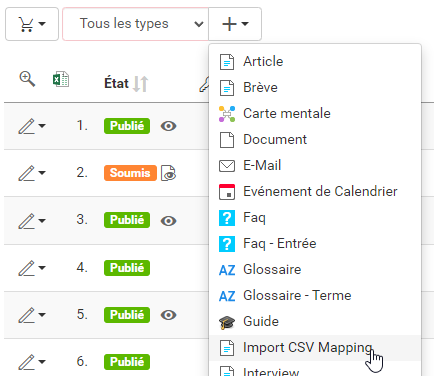Open the shopping cart dropdown button
This screenshot has height=376, width=434.
(x=32, y=24)
